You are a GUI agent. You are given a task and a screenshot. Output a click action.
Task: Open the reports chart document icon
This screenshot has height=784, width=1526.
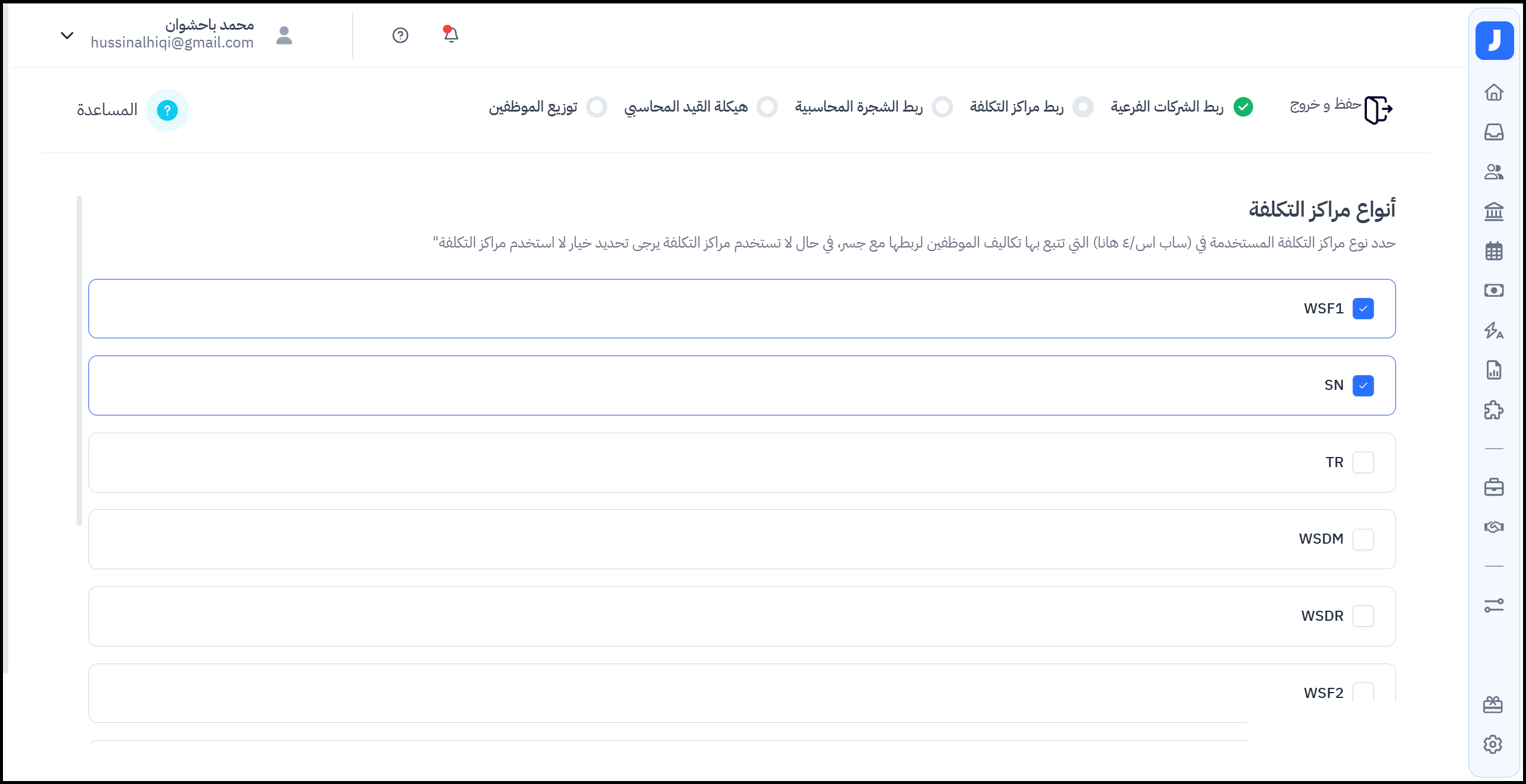coord(1493,370)
